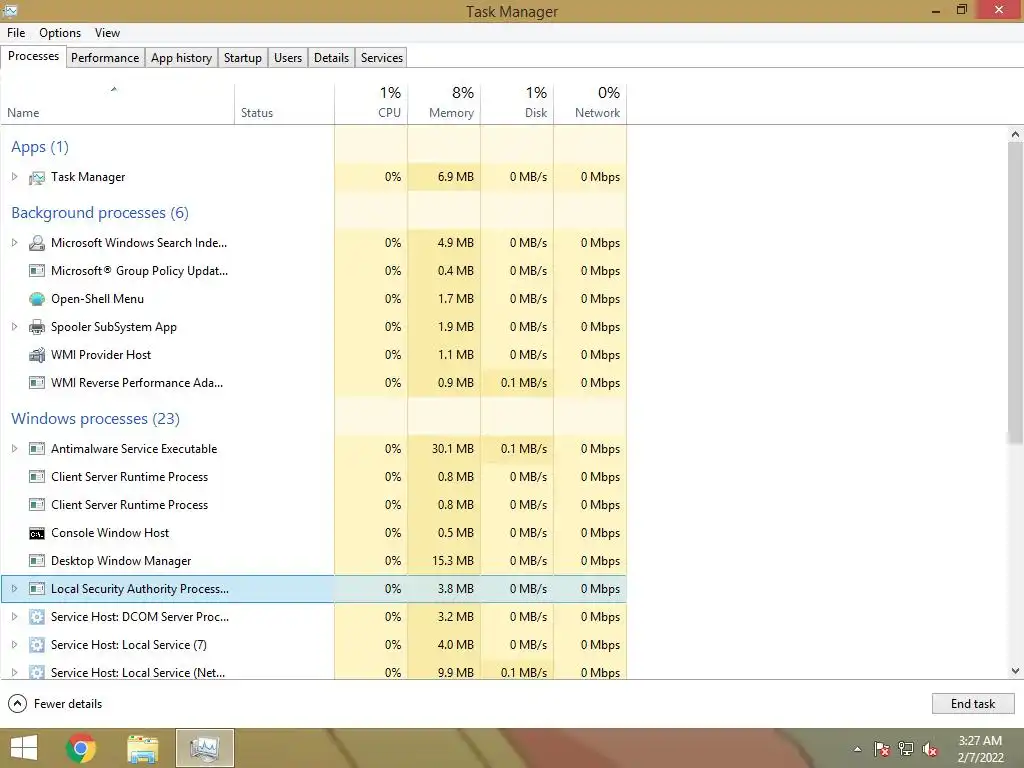Open the File menu
This screenshot has width=1024, height=768.
point(16,33)
